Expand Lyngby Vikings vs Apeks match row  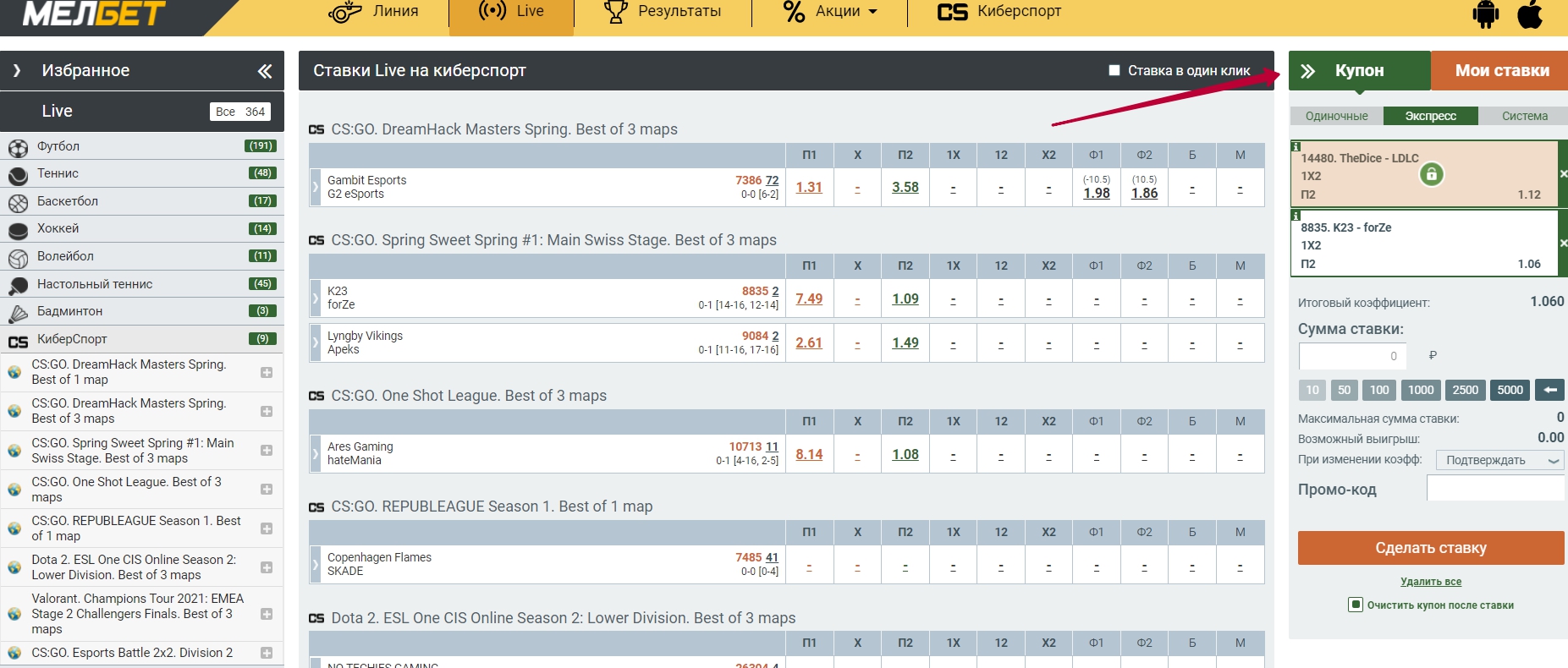tap(315, 342)
